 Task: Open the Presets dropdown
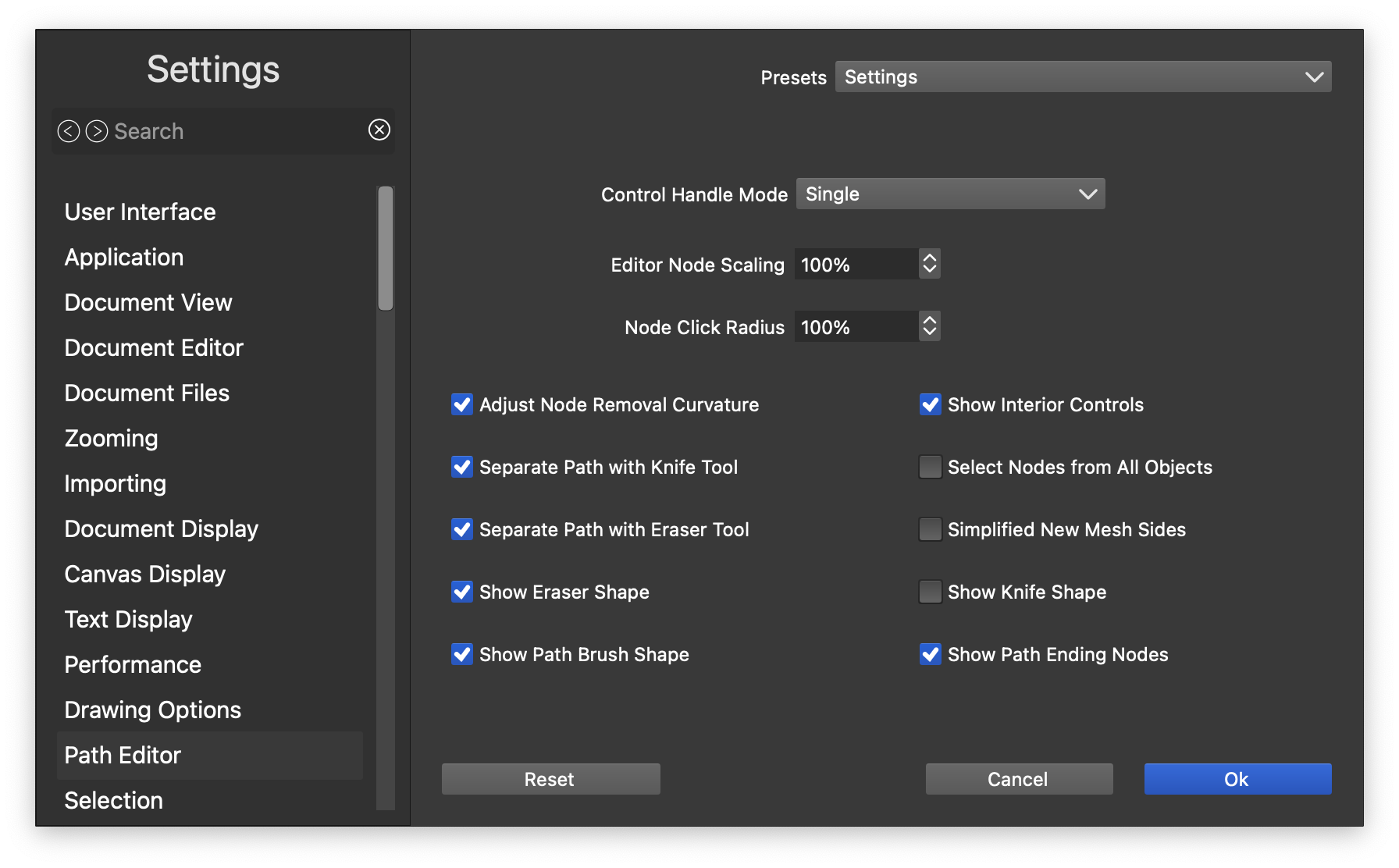tap(1083, 76)
